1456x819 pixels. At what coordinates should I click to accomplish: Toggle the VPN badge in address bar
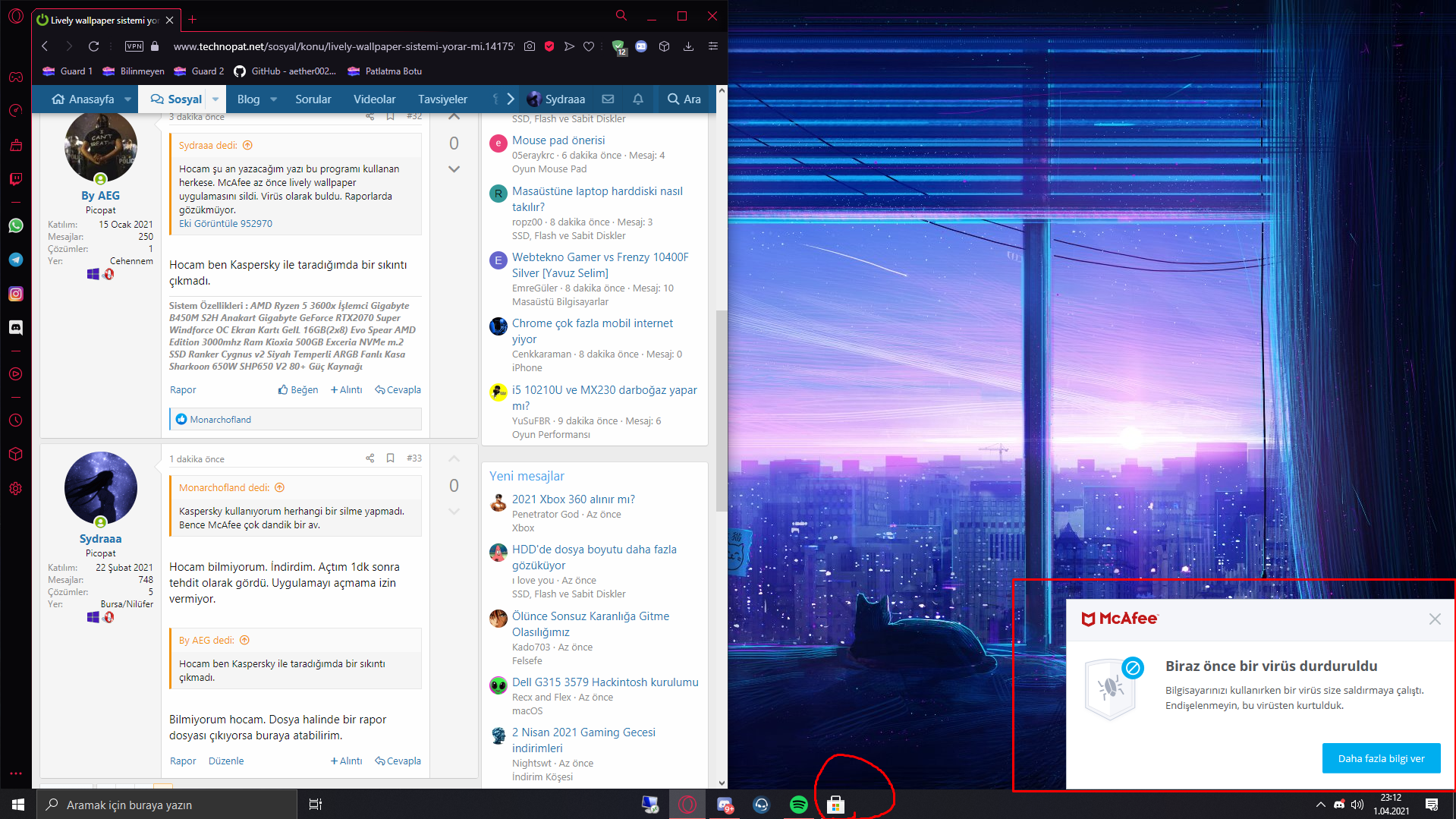[134, 46]
